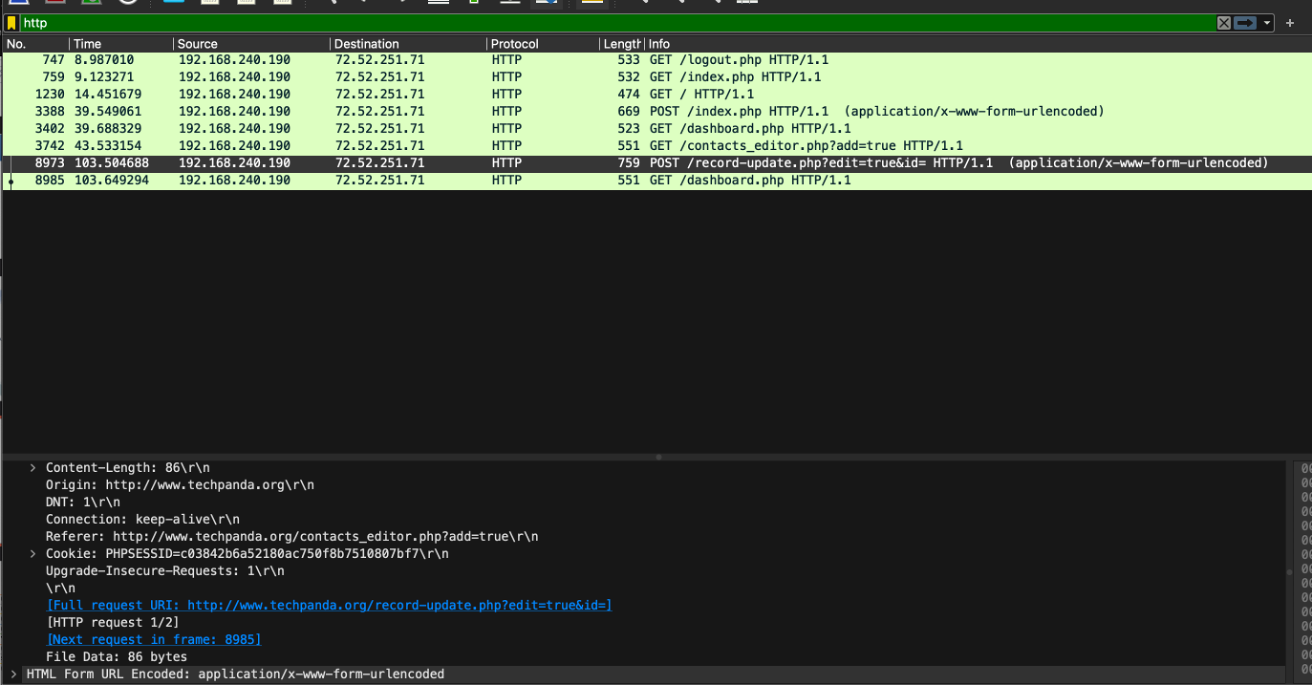Sort packets by No. column
This screenshot has width=1312, height=686.
tap(35, 44)
